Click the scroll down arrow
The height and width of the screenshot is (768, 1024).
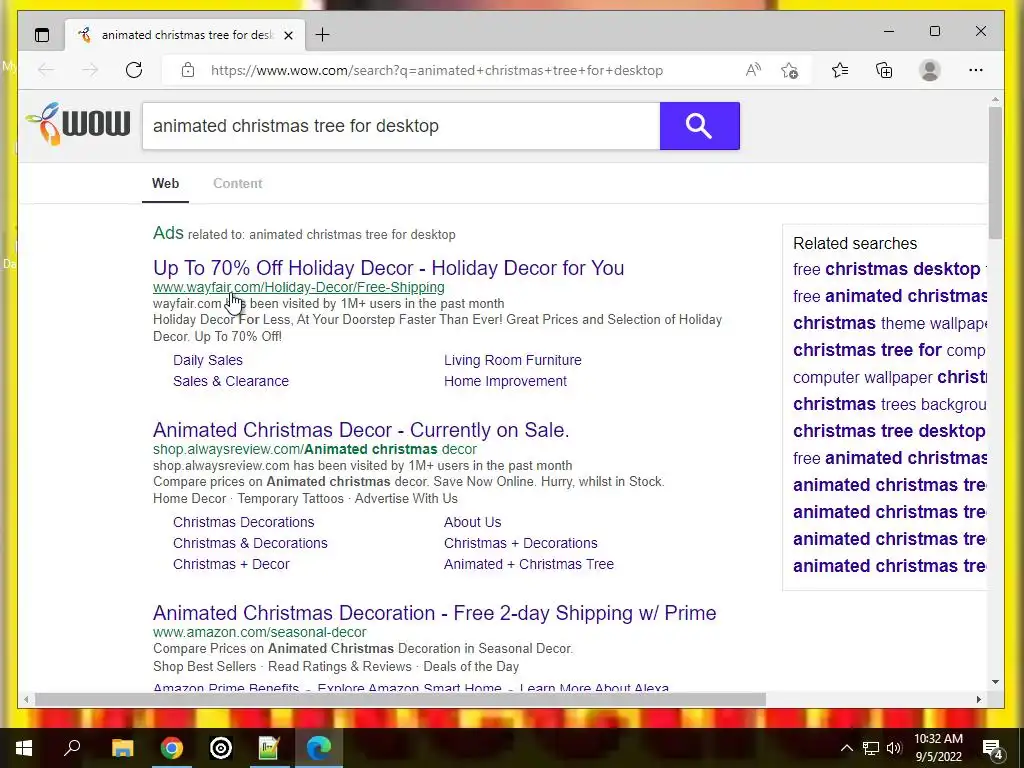point(995,682)
